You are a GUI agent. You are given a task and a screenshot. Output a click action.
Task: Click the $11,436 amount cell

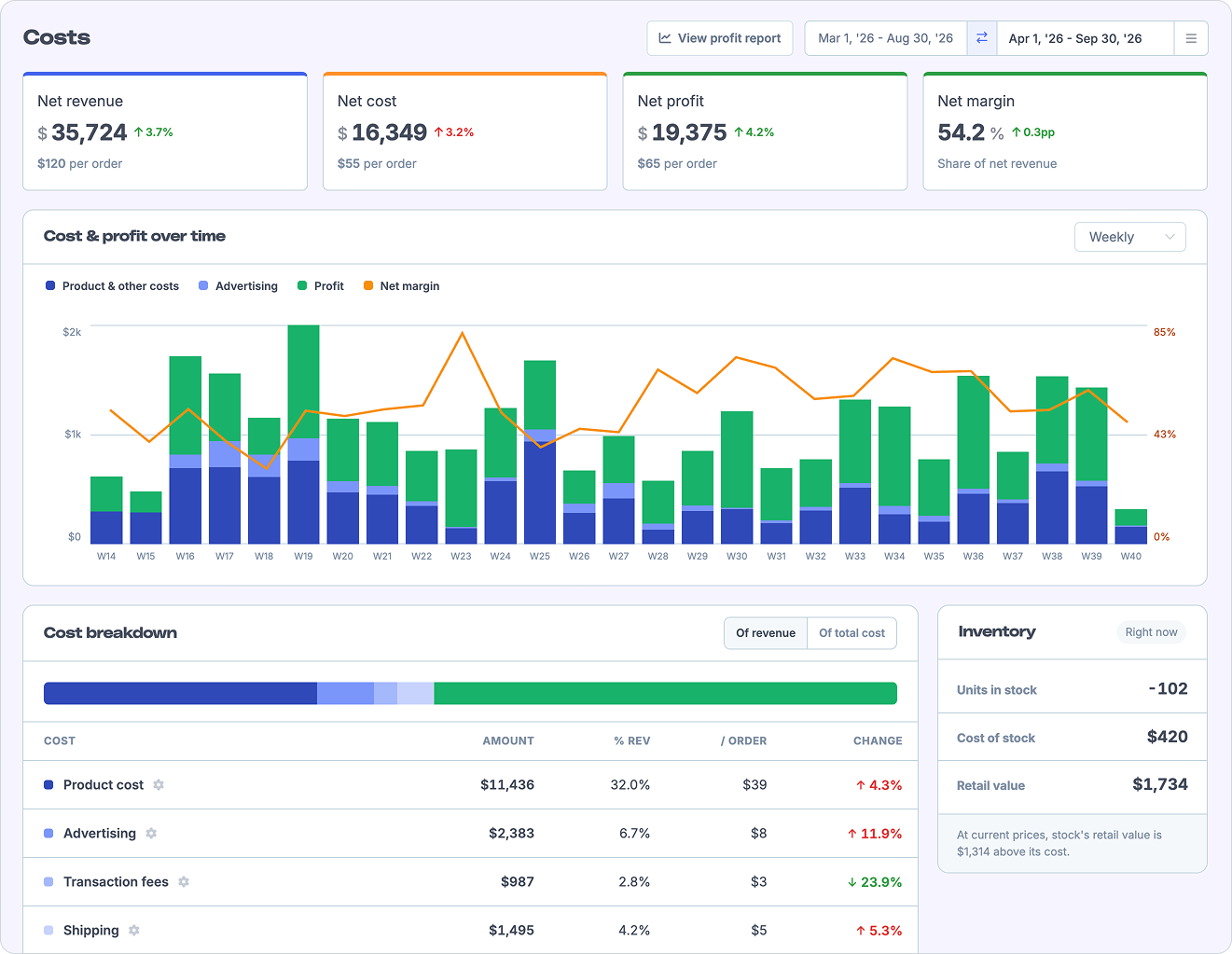coord(507,785)
